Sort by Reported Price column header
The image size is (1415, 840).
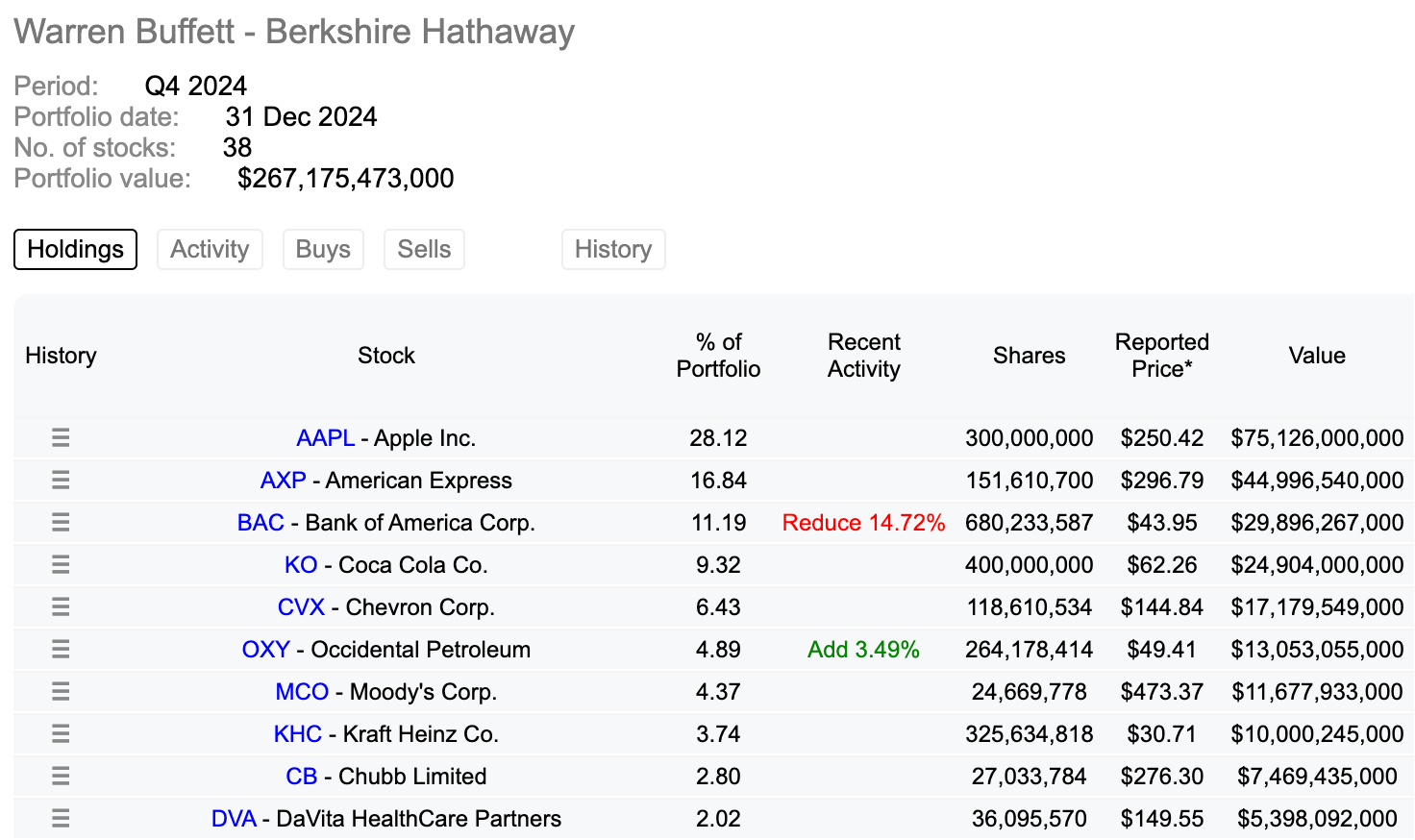[x=1162, y=356]
